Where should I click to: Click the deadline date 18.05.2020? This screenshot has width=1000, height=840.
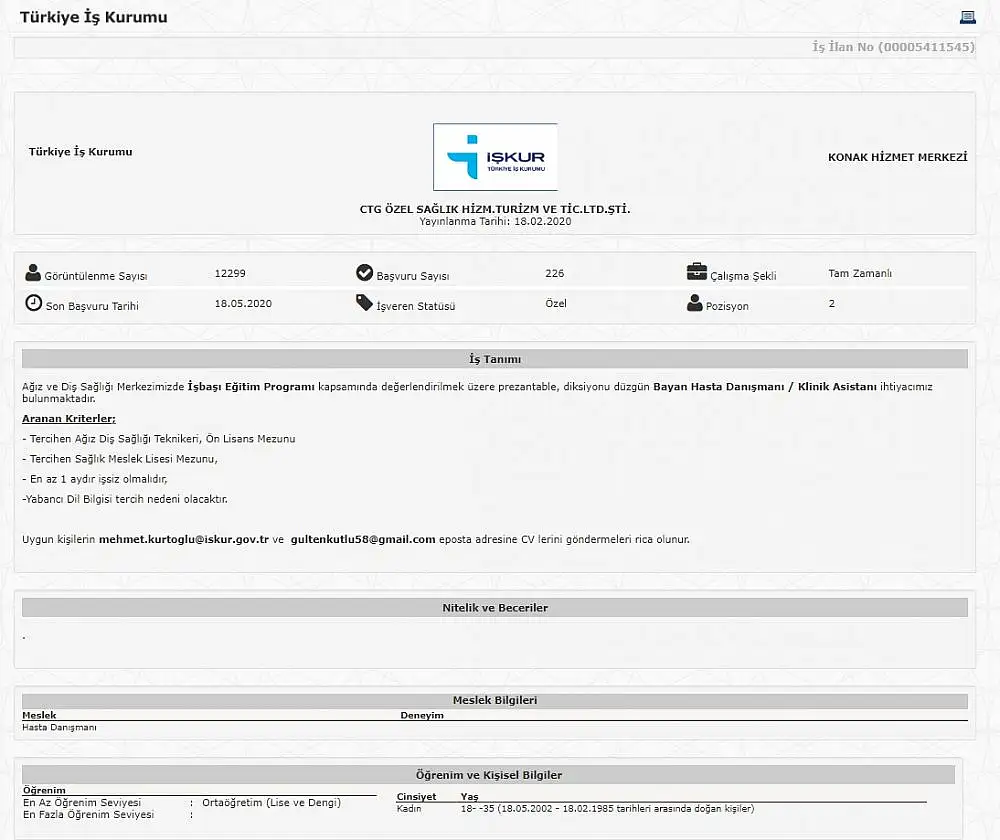click(243, 304)
